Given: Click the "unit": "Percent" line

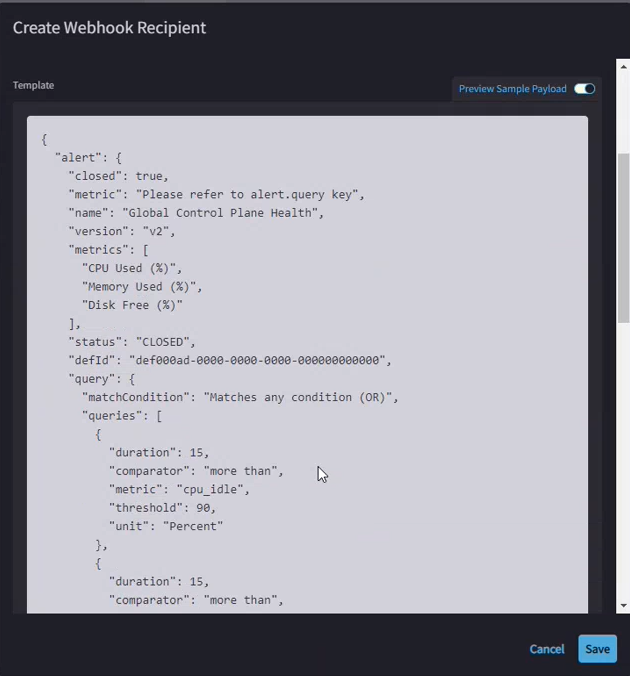Looking at the screenshot, I should 166,526.
